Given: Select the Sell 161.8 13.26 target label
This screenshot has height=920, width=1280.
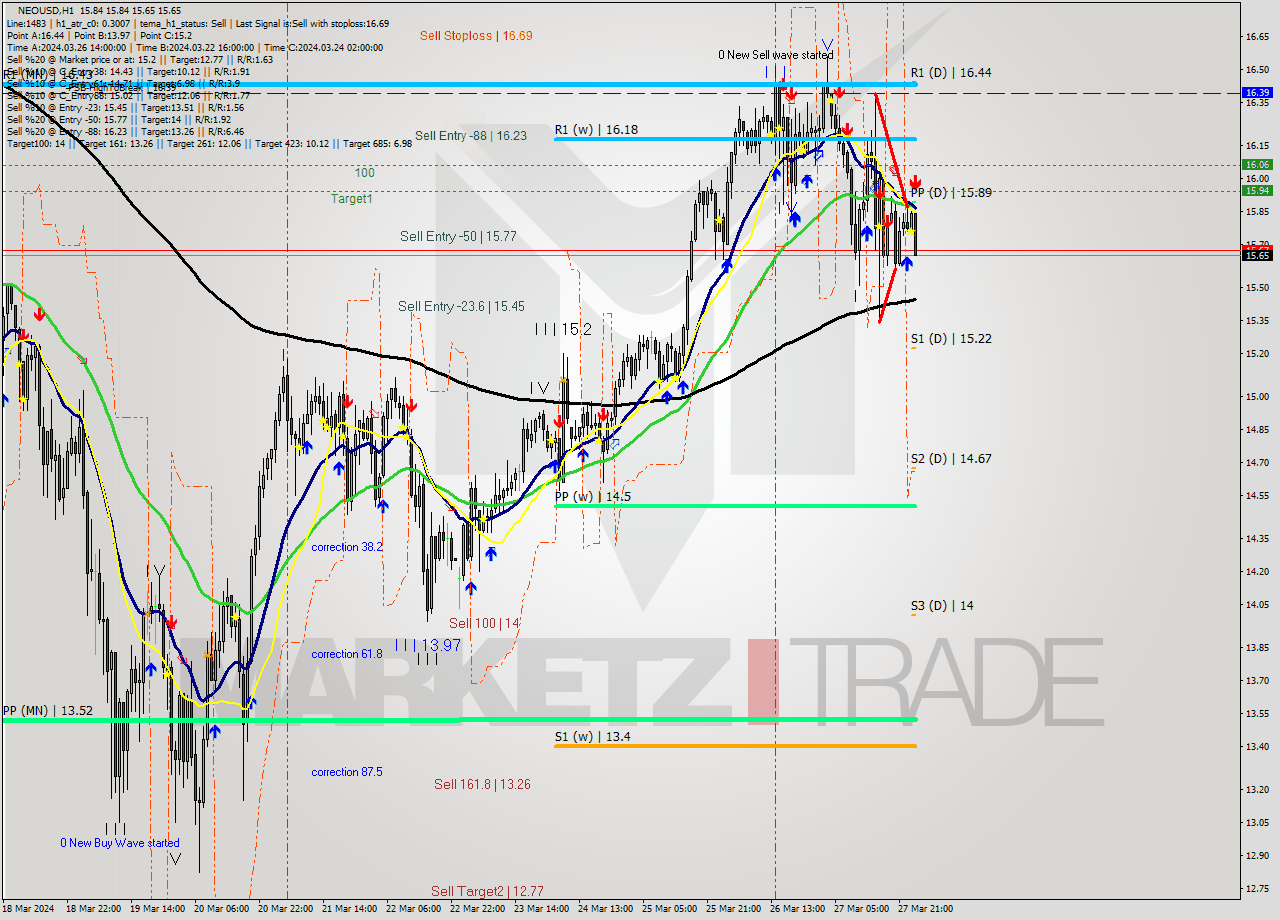Looking at the screenshot, I should click(x=482, y=785).
